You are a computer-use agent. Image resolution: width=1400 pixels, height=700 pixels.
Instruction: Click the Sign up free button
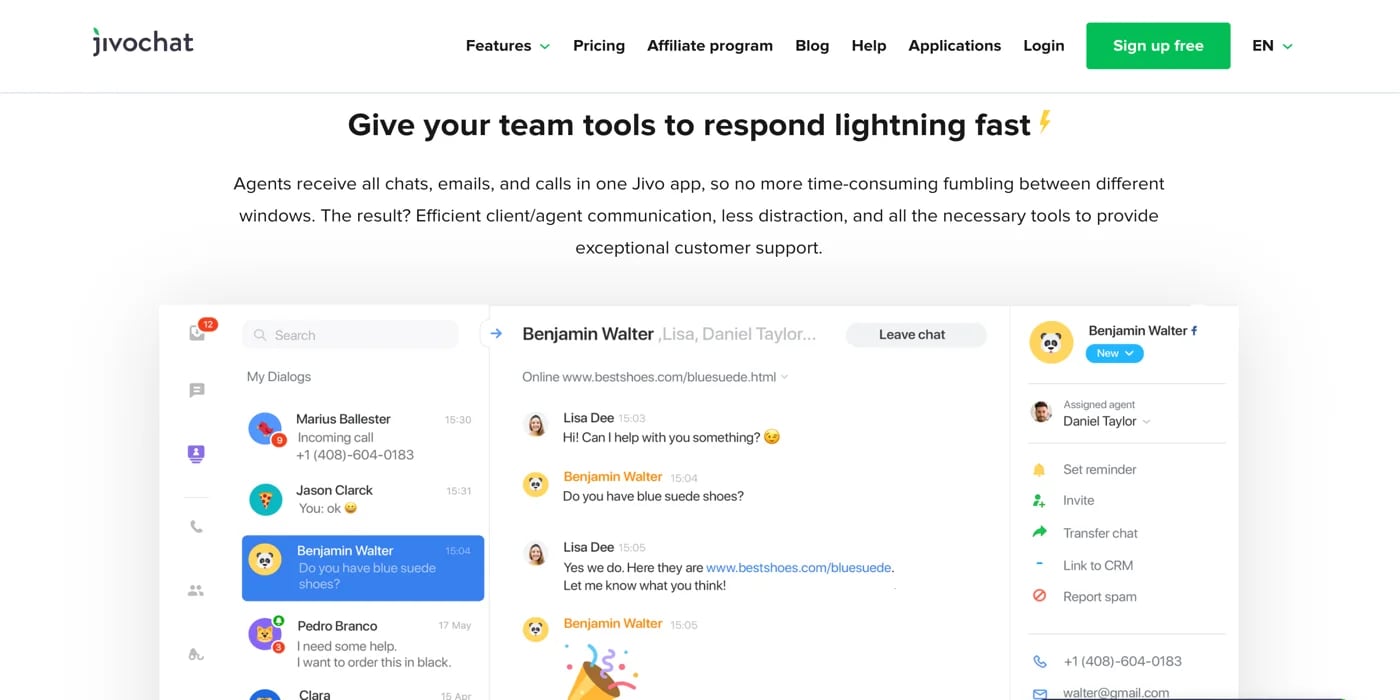coord(1158,45)
